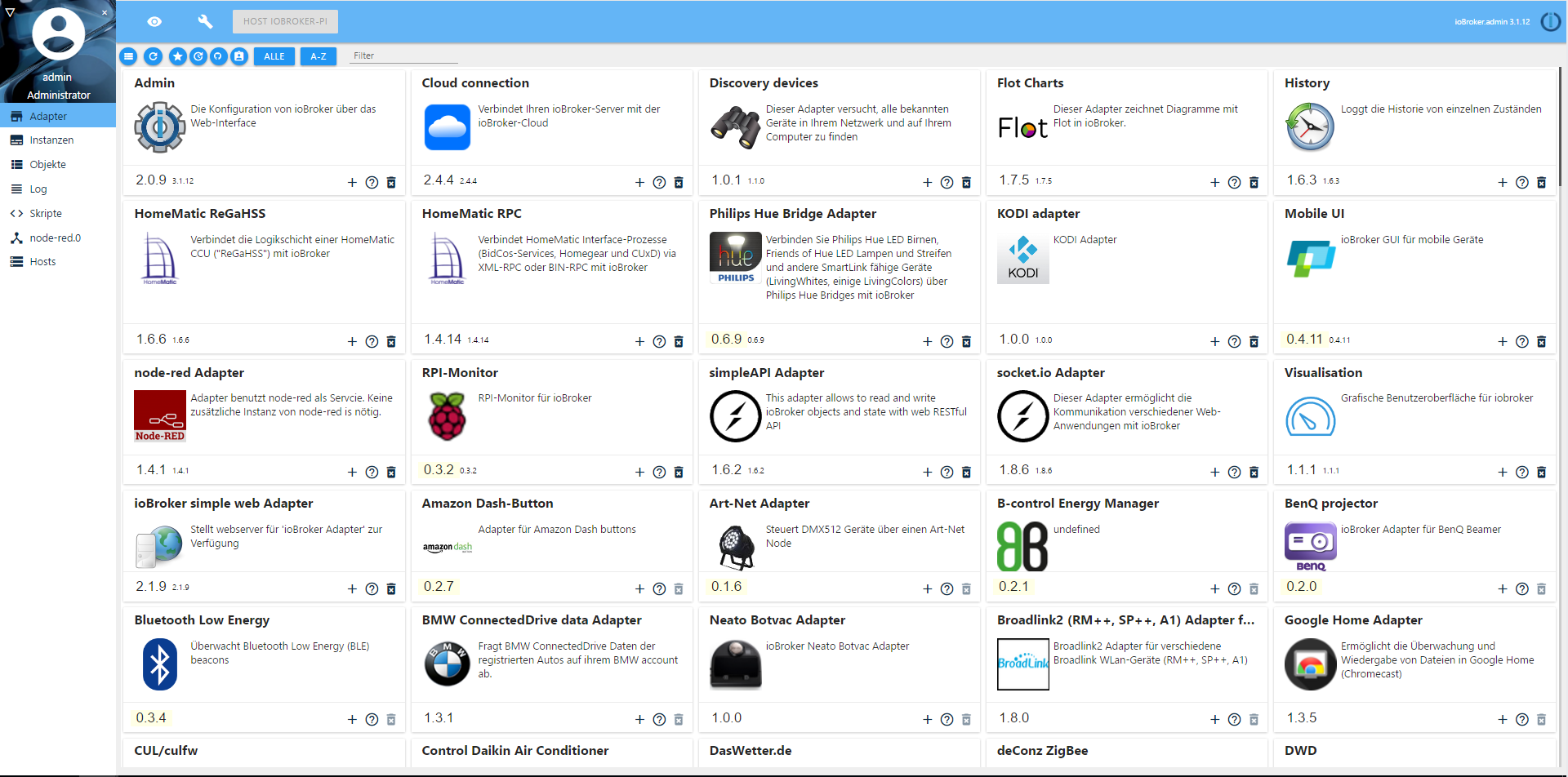
Task: Select node-red.0 in the sidebar
Action: [58, 238]
